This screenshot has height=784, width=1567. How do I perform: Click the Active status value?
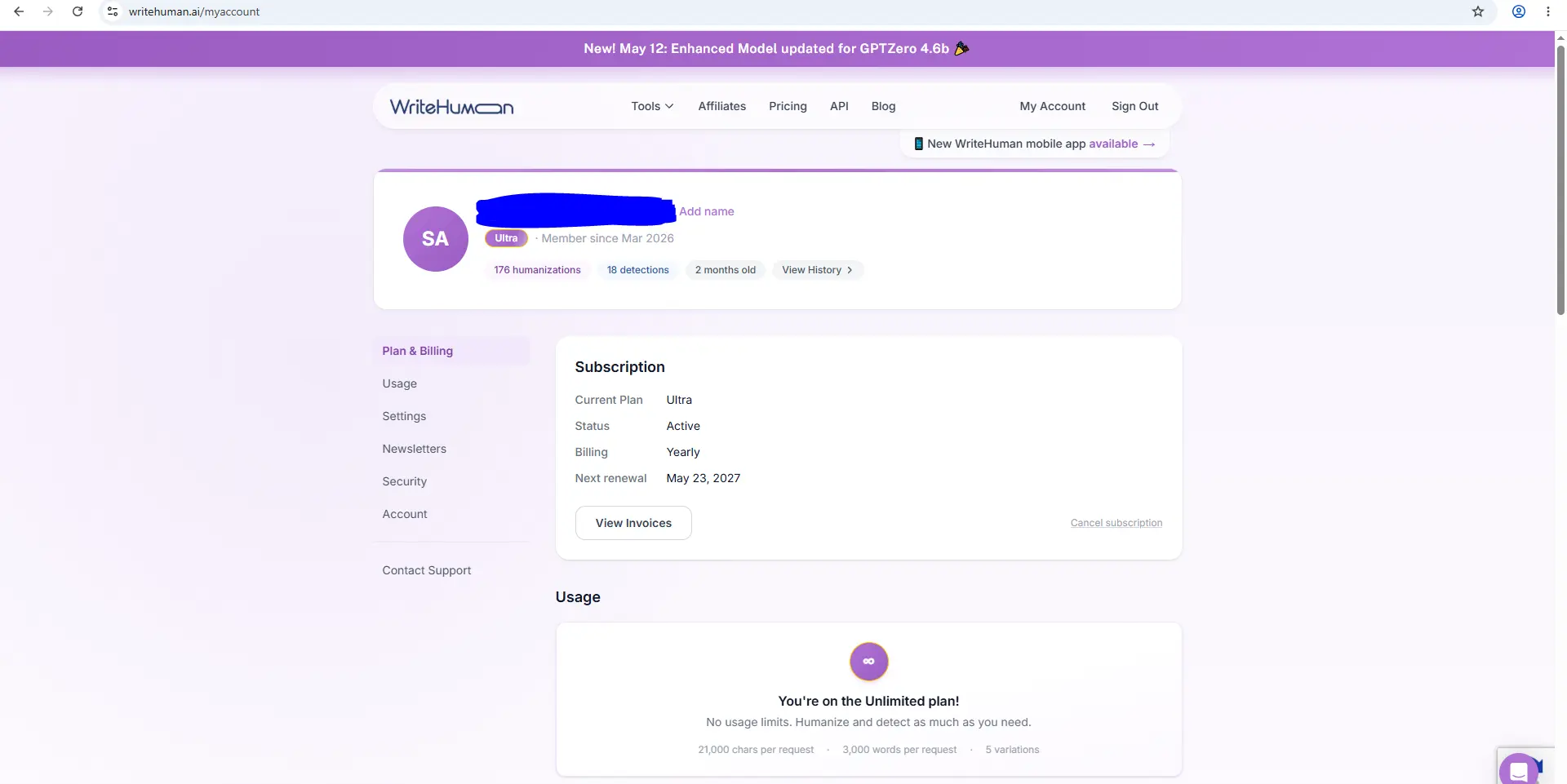(683, 426)
